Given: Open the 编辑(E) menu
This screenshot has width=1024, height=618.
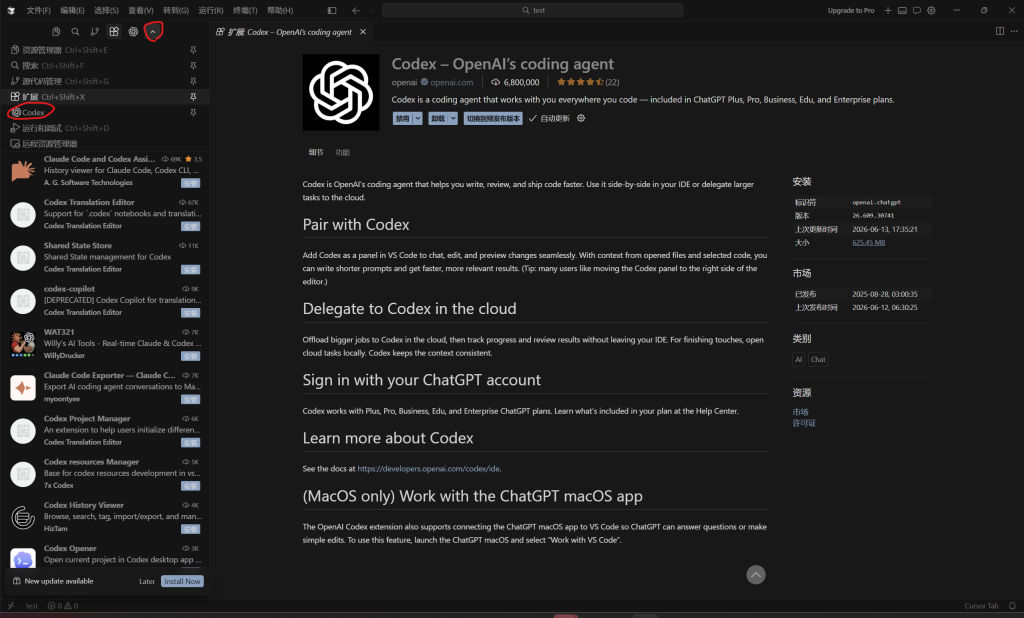Looking at the screenshot, I should pyautogui.click(x=72, y=10).
